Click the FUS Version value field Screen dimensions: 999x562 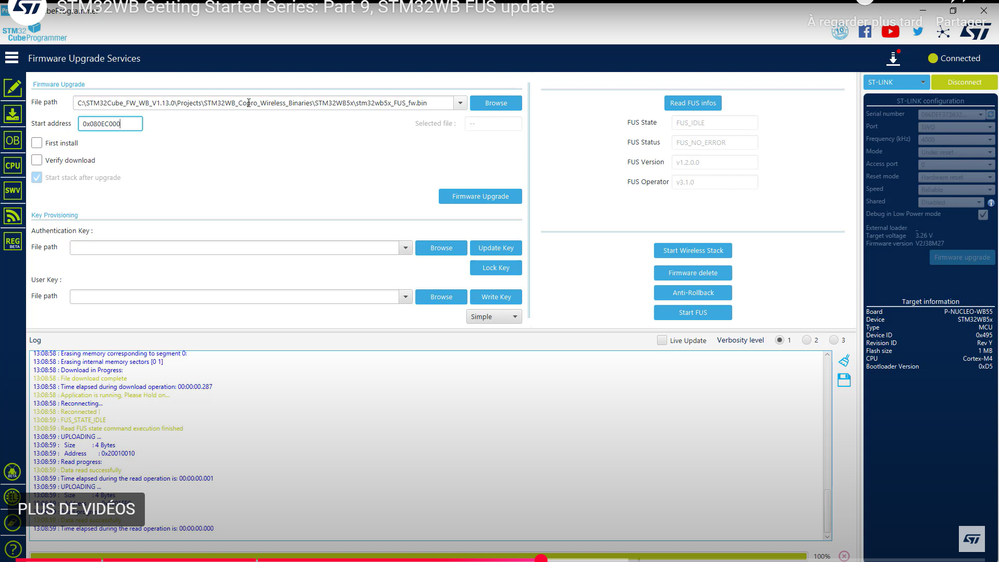pyautogui.click(x=714, y=162)
